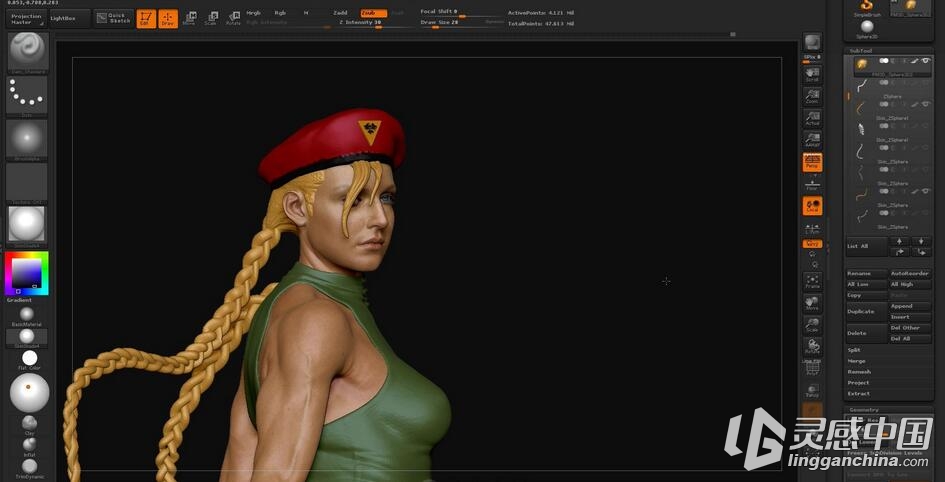Click List All subtools button
This screenshot has width=945, height=482.
point(866,246)
